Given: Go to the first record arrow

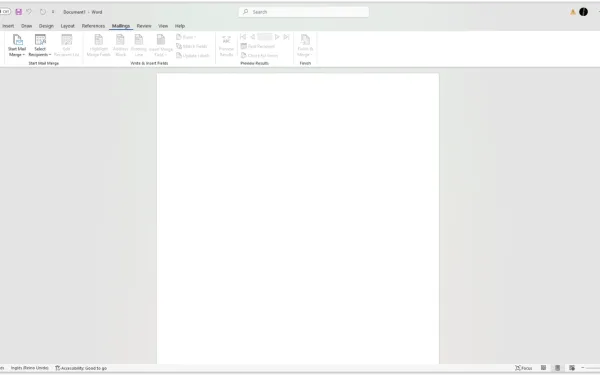Looking at the screenshot, I should (x=243, y=37).
